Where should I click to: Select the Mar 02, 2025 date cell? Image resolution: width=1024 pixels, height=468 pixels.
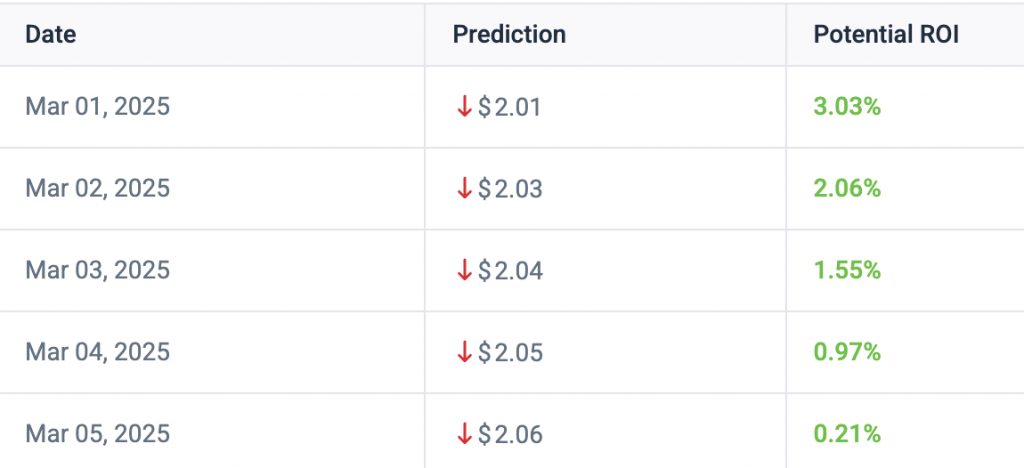[97, 189]
